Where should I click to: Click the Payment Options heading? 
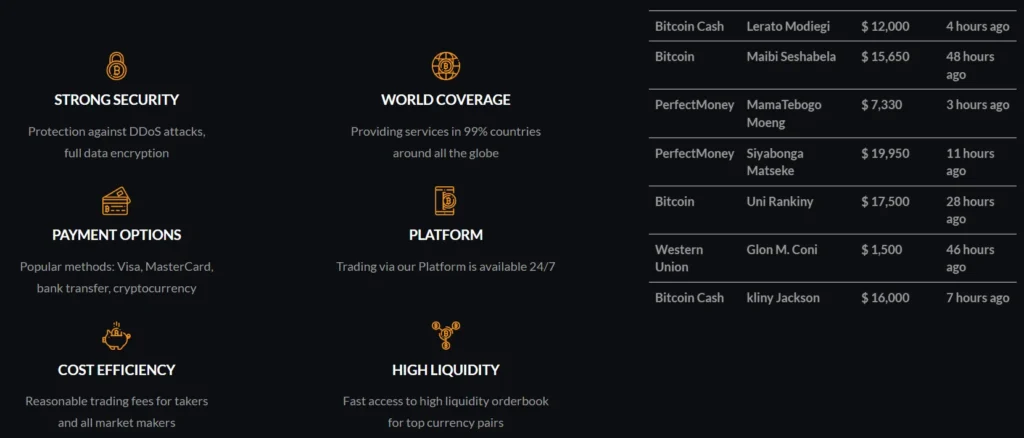(116, 235)
